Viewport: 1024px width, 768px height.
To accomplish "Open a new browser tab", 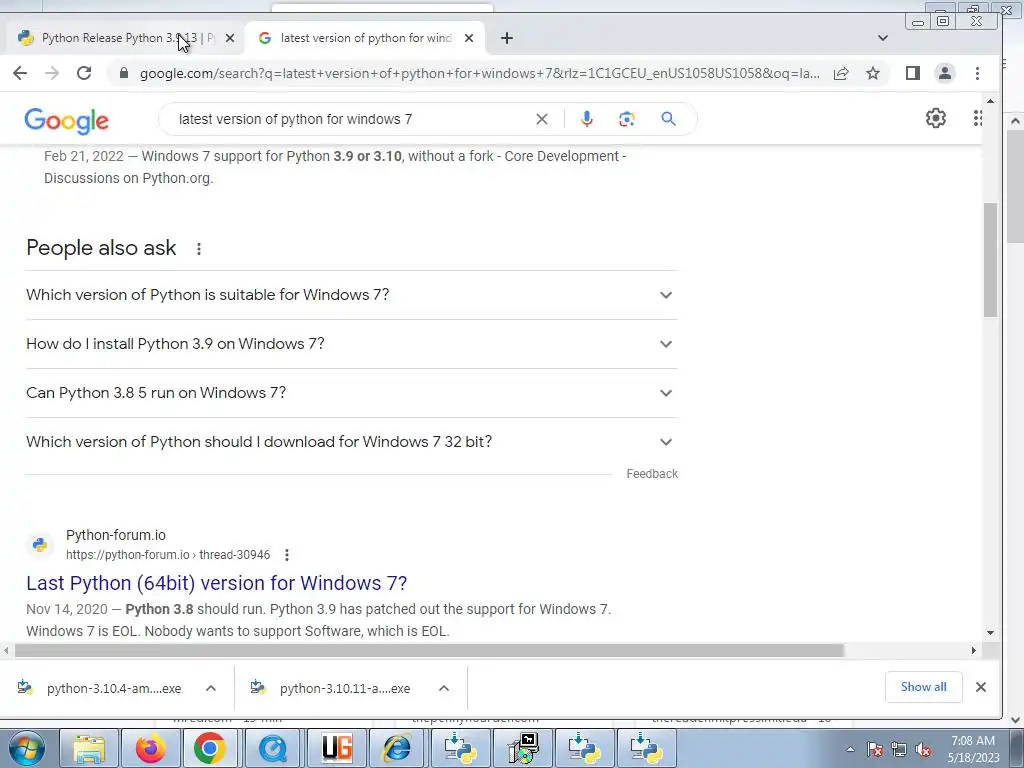I will click(507, 38).
